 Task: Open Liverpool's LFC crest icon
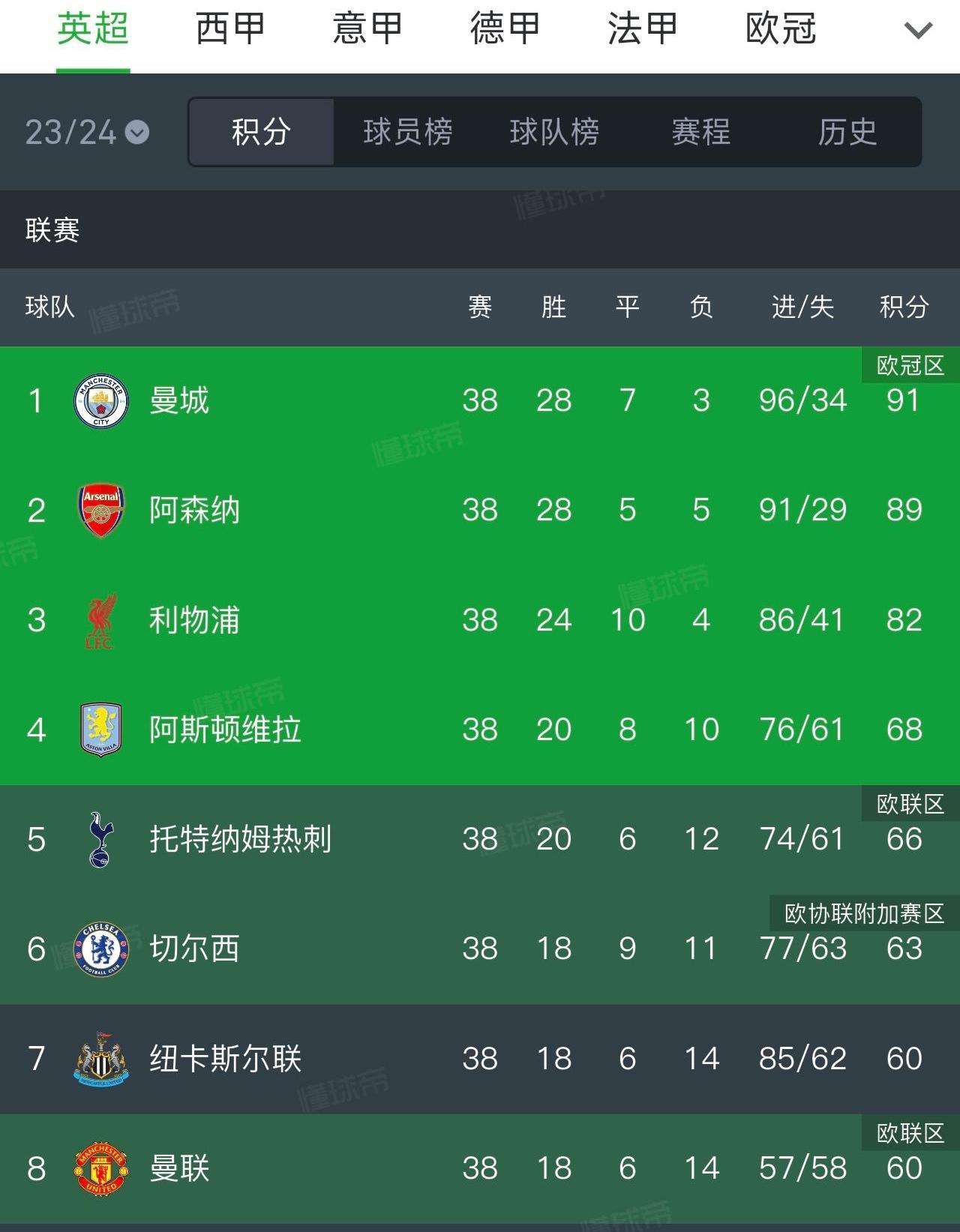[x=101, y=620]
